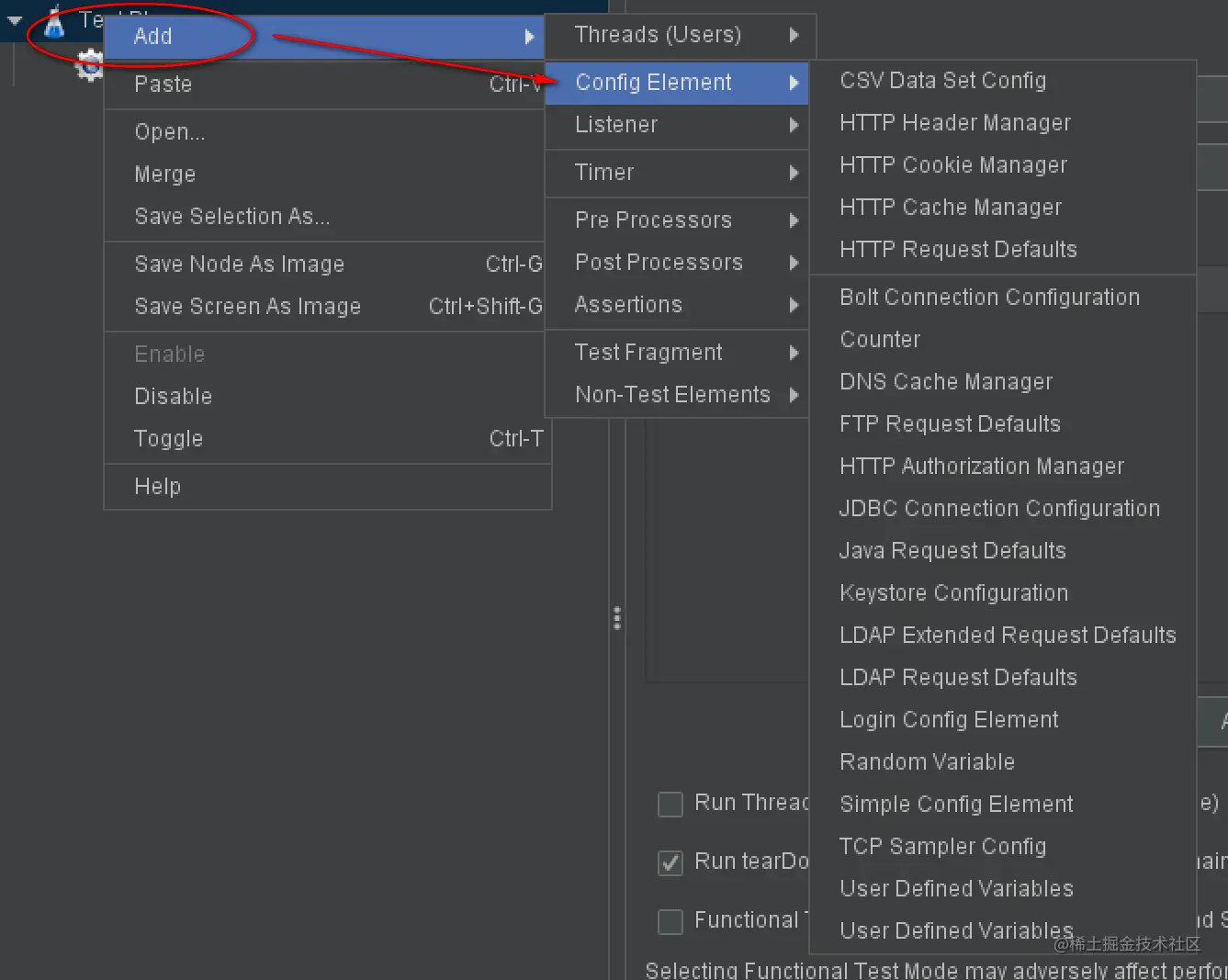Pick JDBC Connection Configuration
1228x980 pixels.
coord(999,509)
